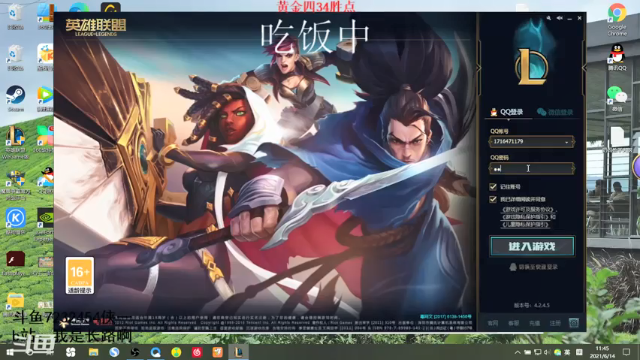Open WeChat desktop shortcut
The height and width of the screenshot is (360, 640).
coord(617,98)
